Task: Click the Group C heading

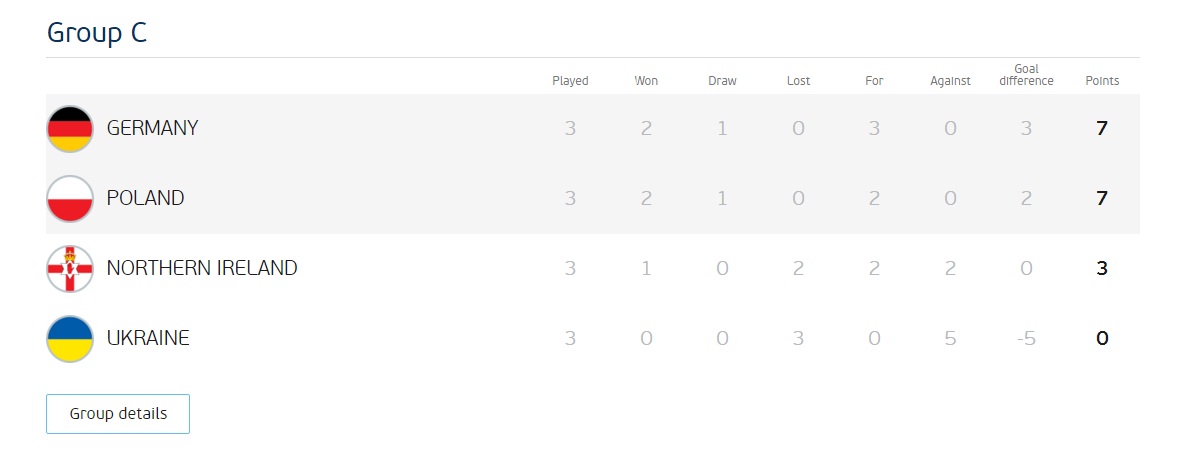Action: (x=97, y=32)
